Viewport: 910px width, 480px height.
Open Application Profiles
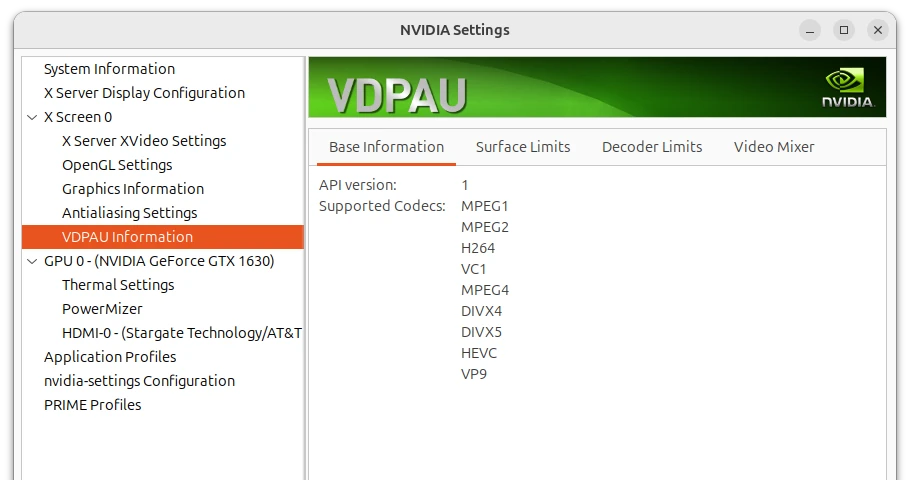[110, 357]
